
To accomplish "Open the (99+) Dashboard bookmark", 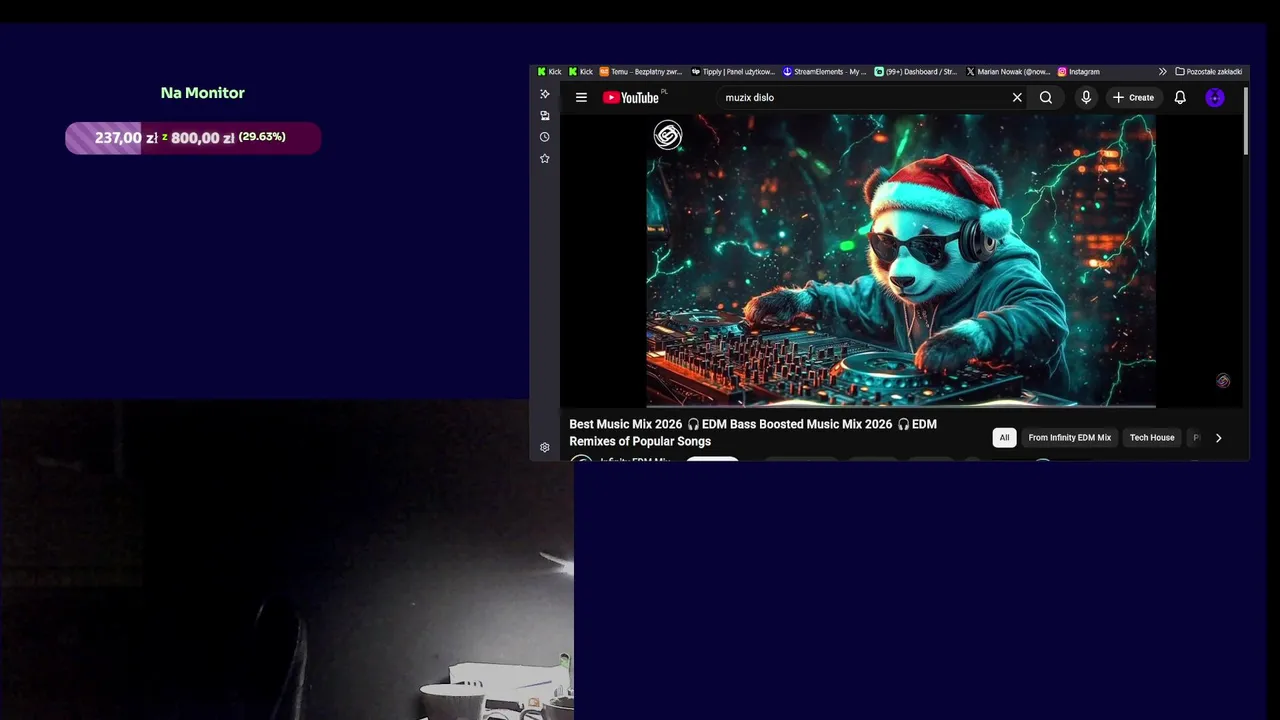I will (x=916, y=72).
